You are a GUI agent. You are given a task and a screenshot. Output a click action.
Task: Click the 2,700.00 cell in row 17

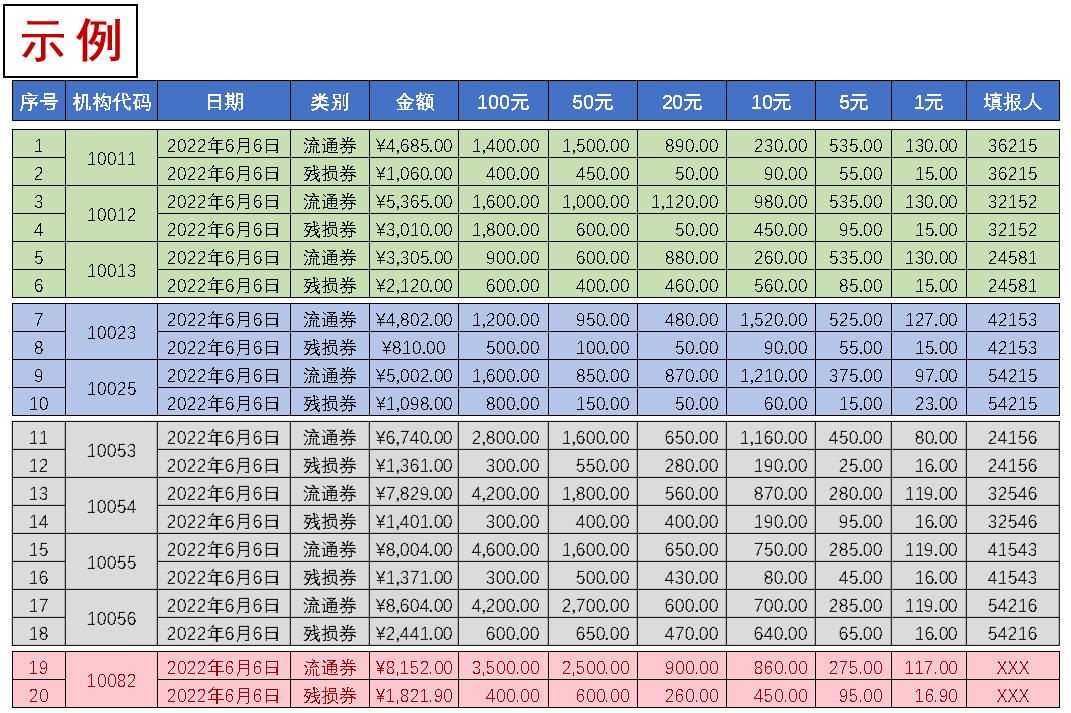(593, 606)
